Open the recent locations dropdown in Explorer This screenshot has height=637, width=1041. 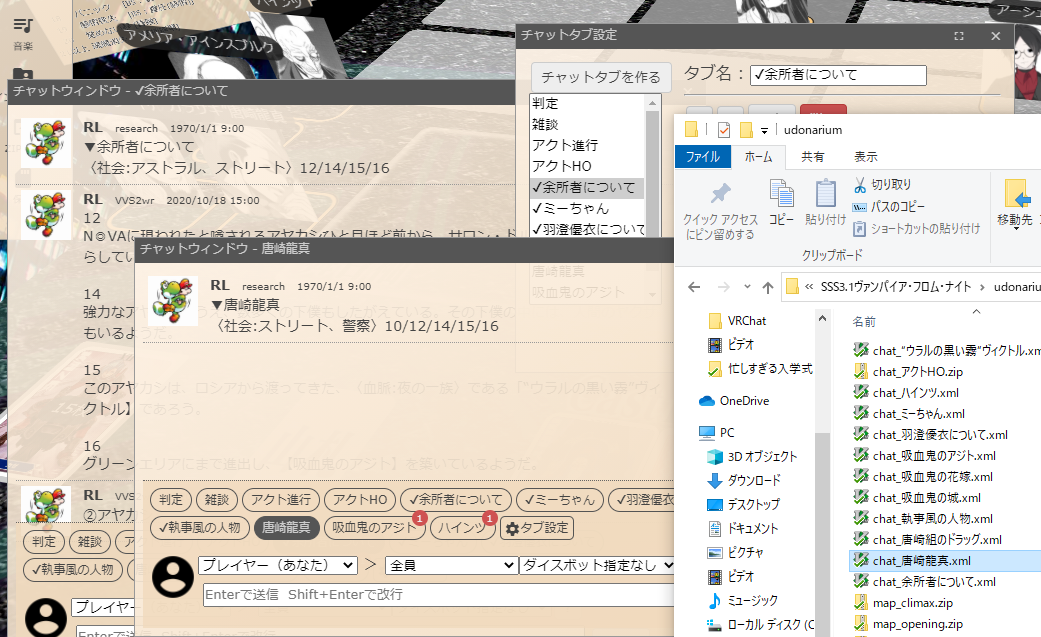coord(747,287)
